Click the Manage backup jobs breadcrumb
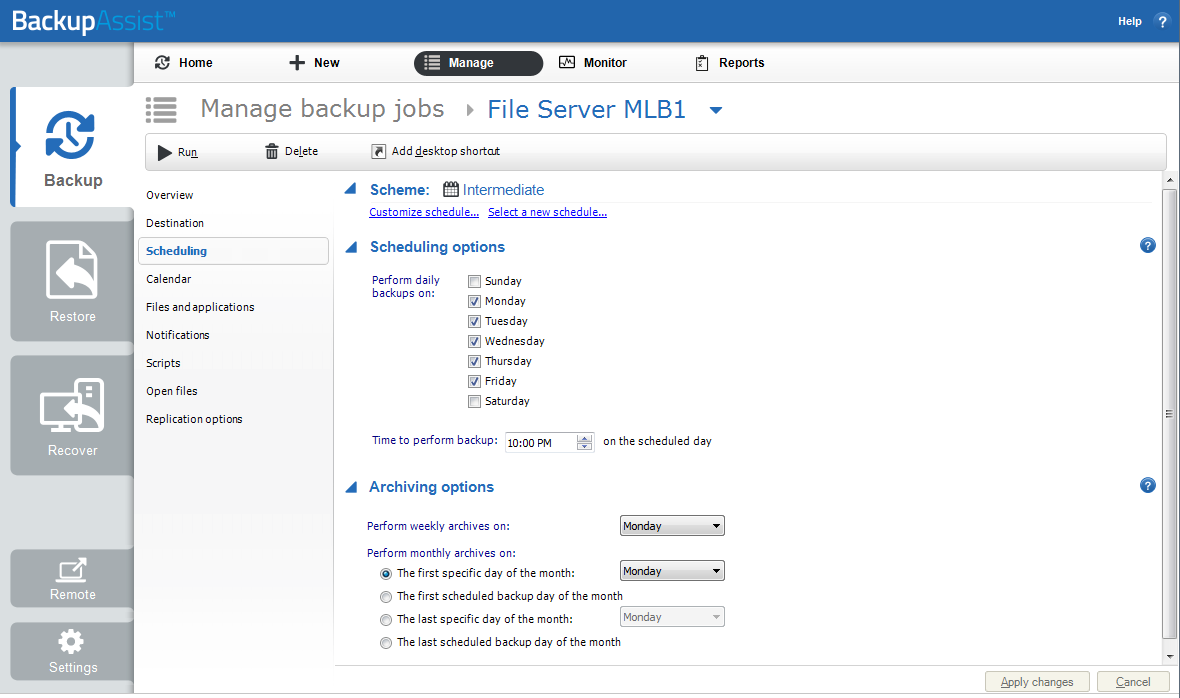Image resolution: width=1180 pixels, height=698 pixels. (322, 109)
